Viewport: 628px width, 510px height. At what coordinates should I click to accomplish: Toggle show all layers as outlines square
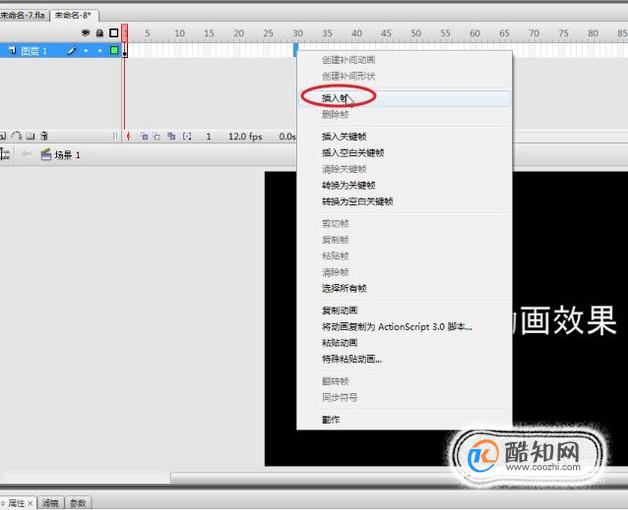(x=114, y=33)
